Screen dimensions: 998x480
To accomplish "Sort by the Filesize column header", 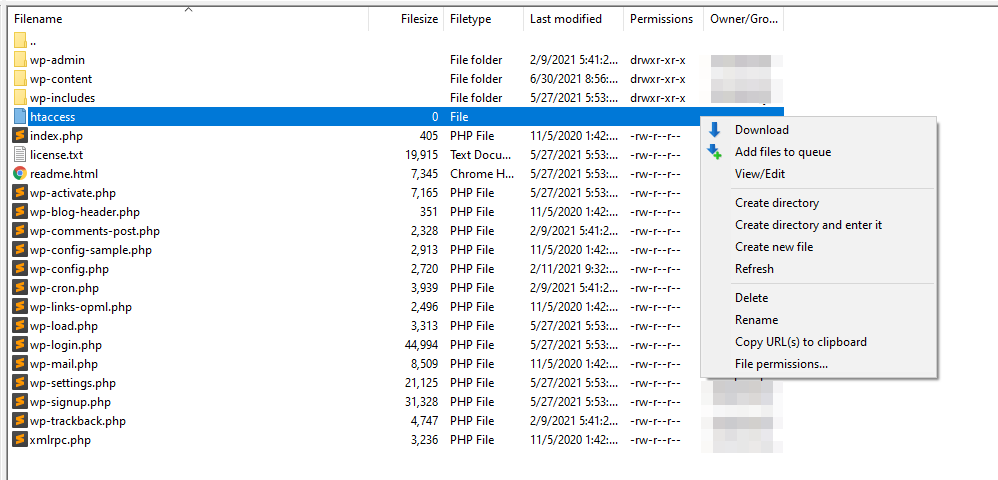I will click(418, 19).
